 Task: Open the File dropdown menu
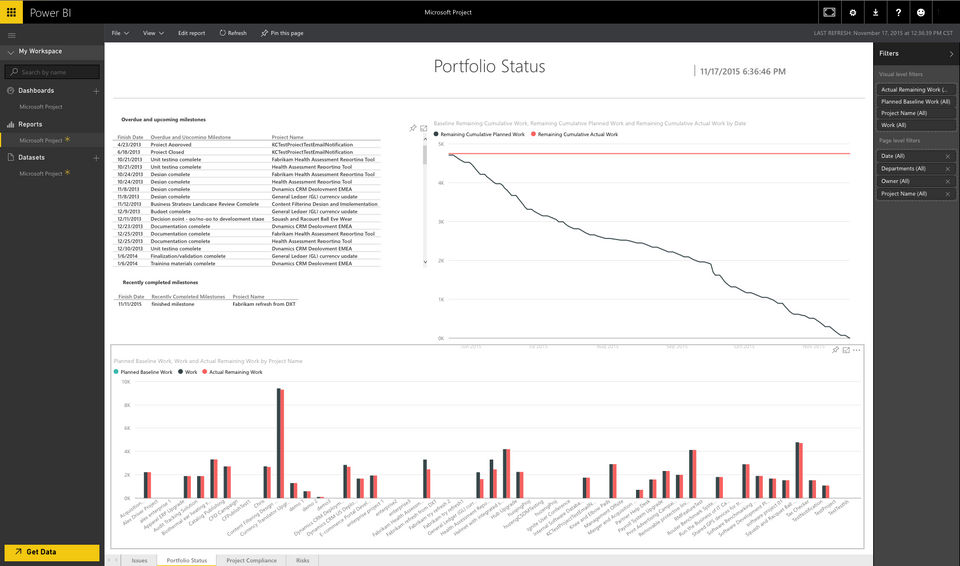point(120,33)
